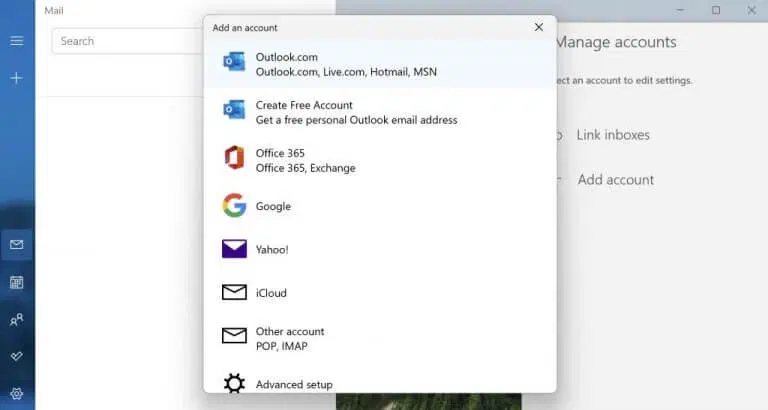Choose Create Free Account option
768x410 pixels.
coord(380,112)
